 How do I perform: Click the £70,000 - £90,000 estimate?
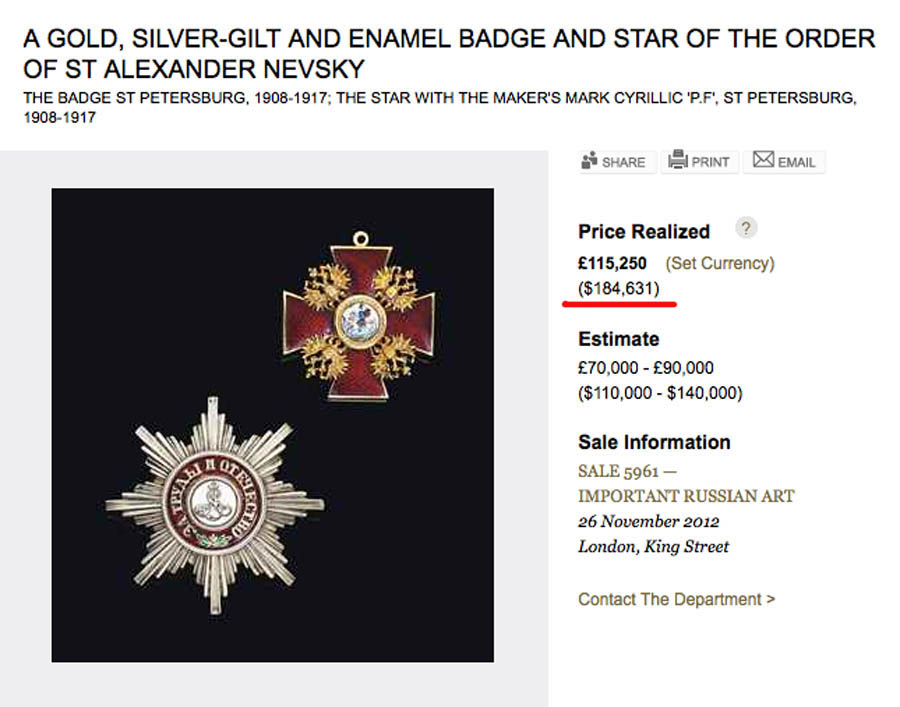646,368
